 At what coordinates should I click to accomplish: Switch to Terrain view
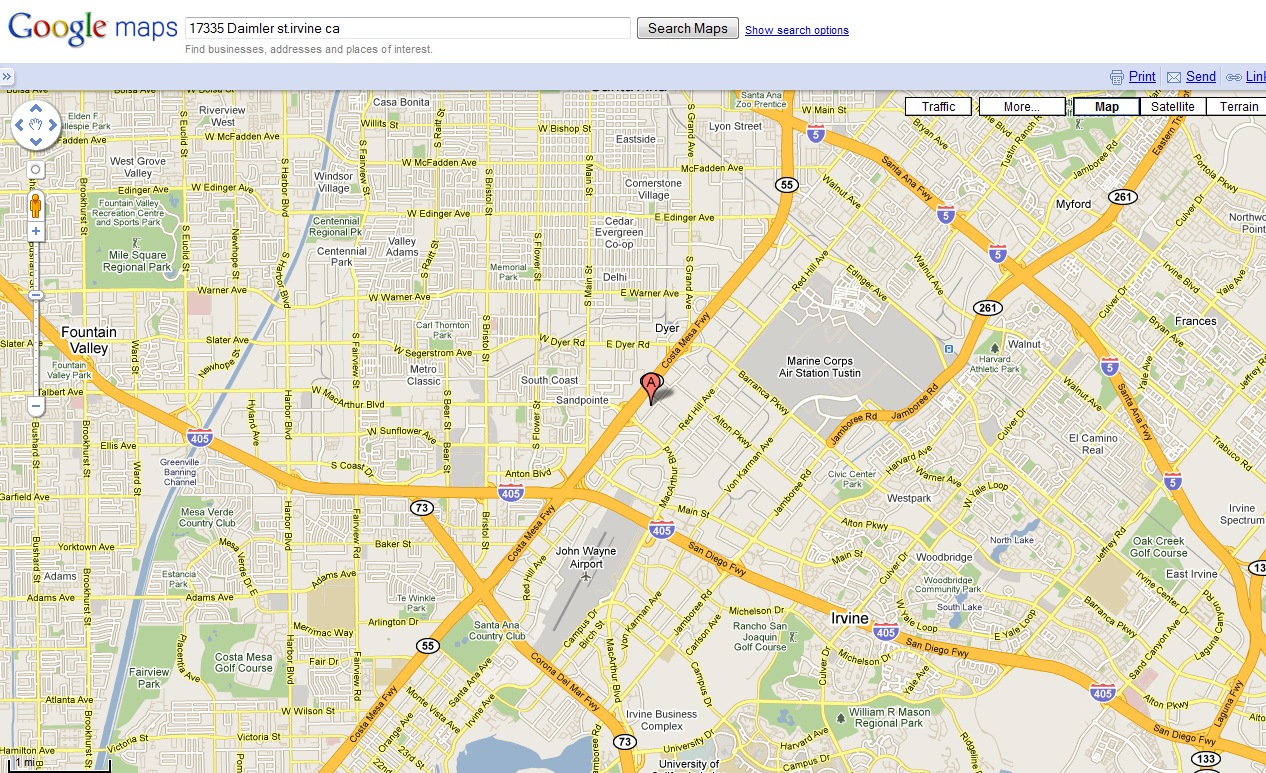click(1238, 107)
